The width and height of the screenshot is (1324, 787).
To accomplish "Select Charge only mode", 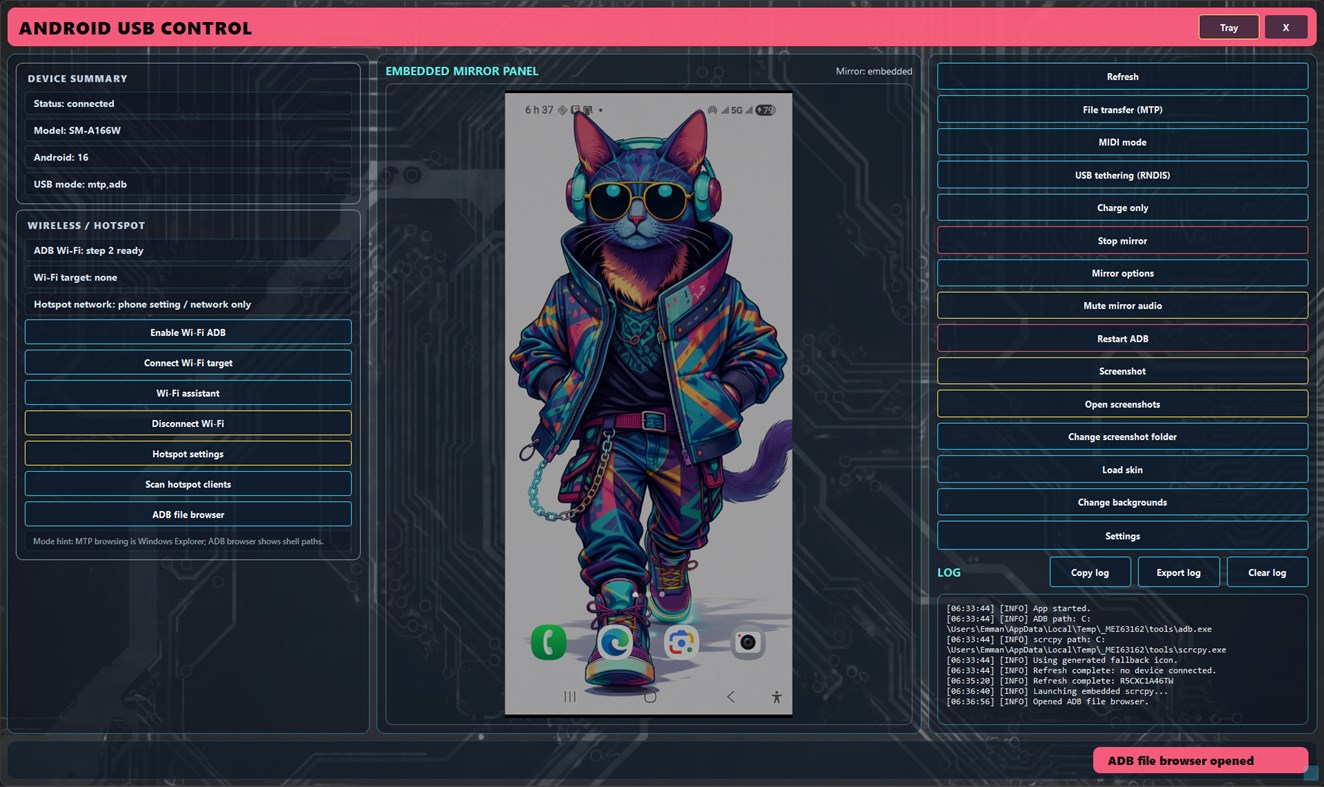I will pos(1122,208).
